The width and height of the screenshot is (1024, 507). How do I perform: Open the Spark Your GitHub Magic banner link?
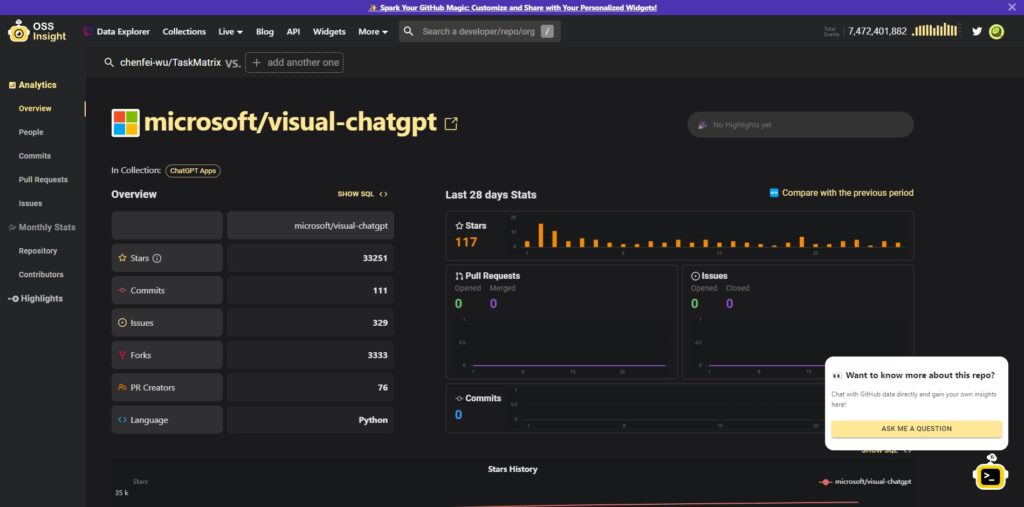(x=513, y=8)
